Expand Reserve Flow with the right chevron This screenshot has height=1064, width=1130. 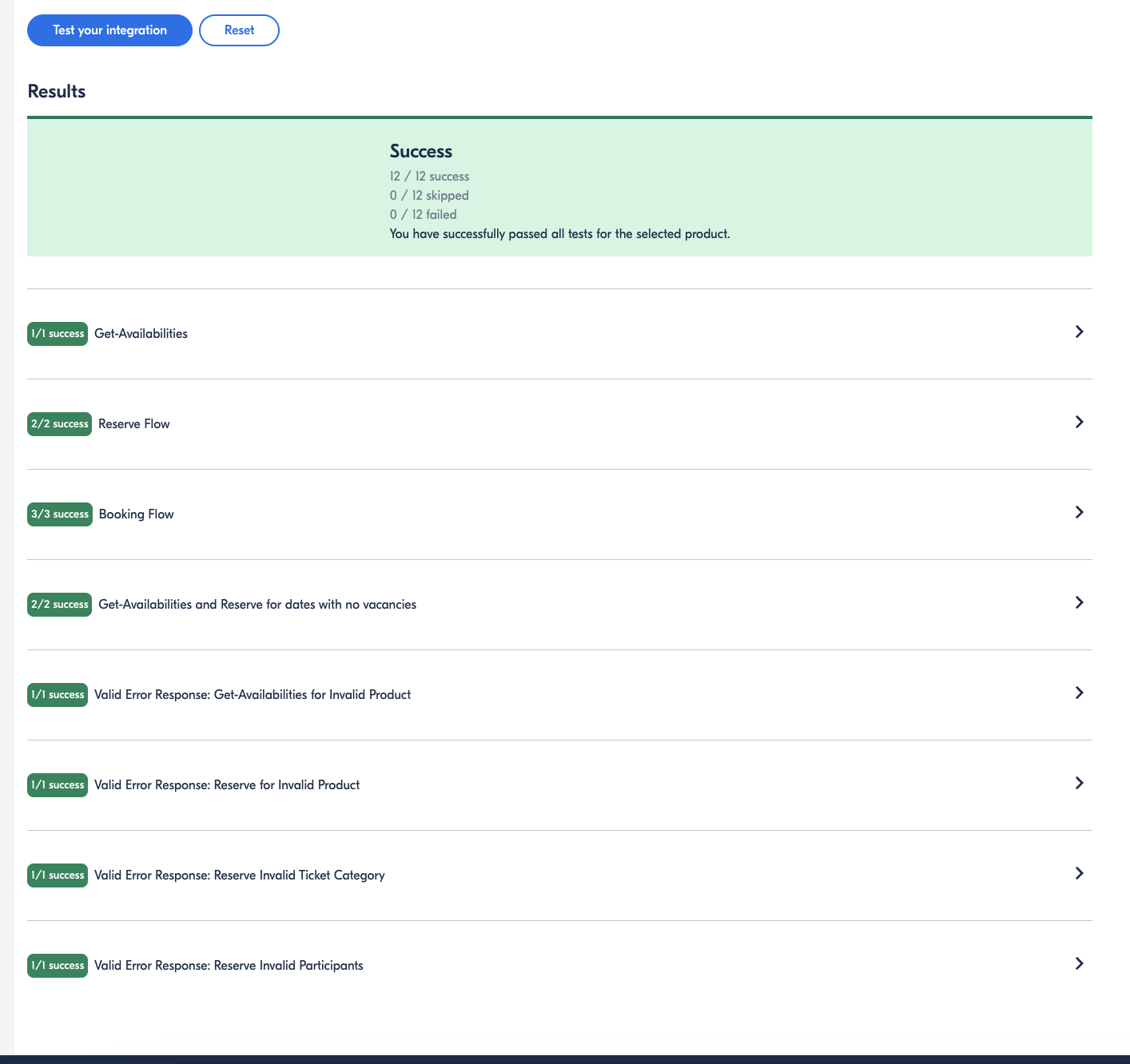tap(1079, 422)
